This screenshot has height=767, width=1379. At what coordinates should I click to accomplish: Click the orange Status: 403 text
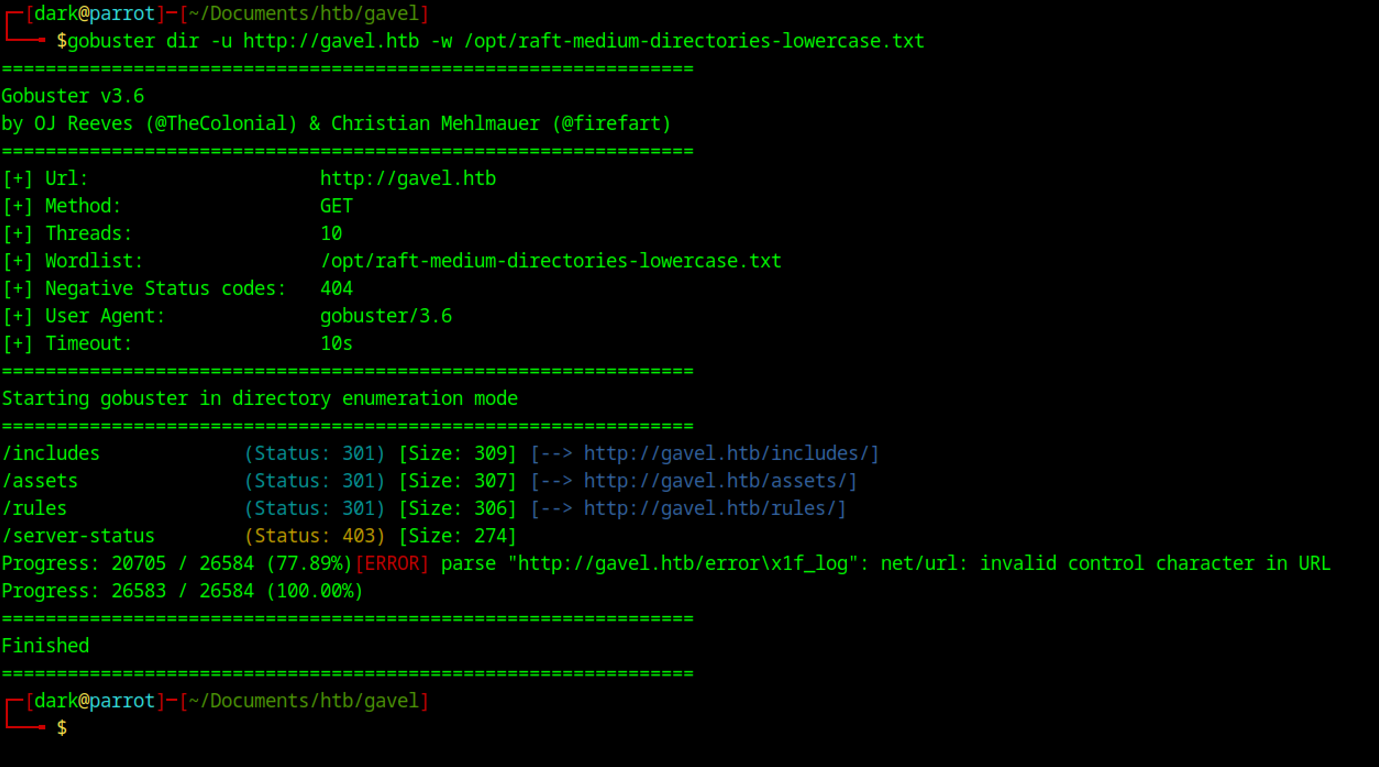click(x=314, y=536)
